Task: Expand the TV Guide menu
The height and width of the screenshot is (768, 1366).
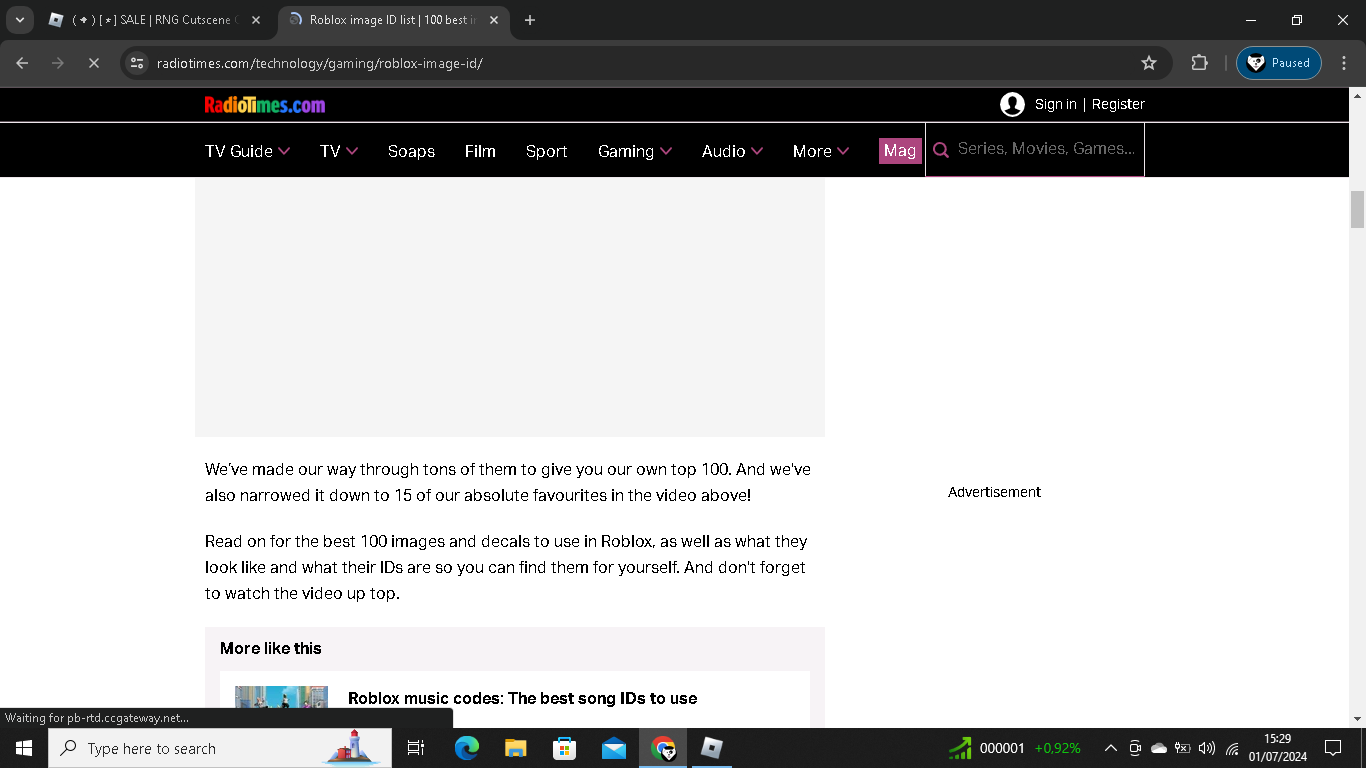Action: click(x=247, y=151)
